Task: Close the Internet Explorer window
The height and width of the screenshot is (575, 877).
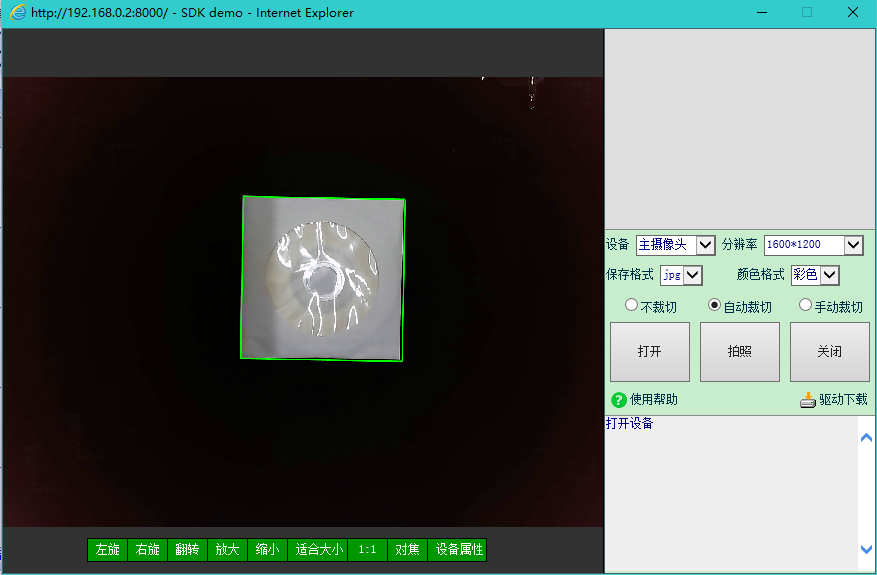Action: pos(853,12)
